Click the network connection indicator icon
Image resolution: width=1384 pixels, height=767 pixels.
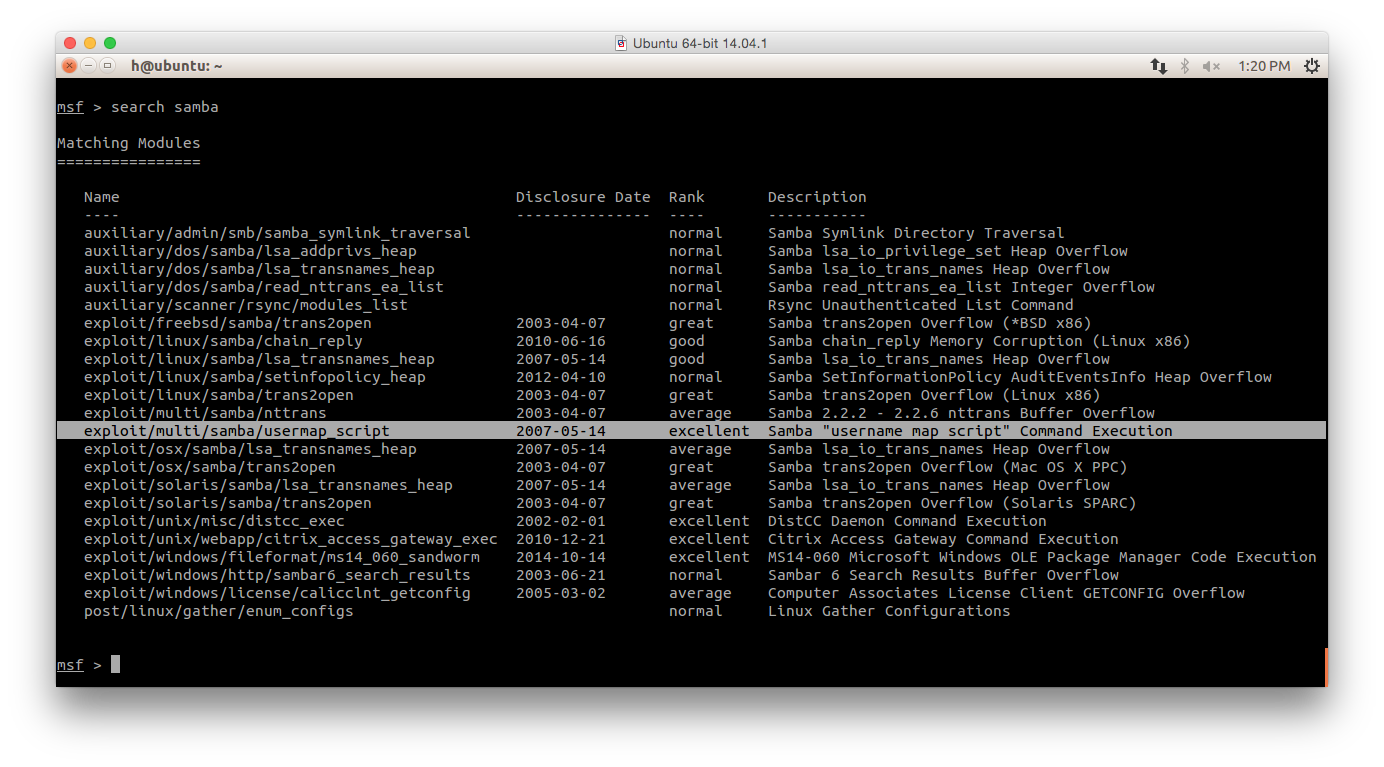1158,66
